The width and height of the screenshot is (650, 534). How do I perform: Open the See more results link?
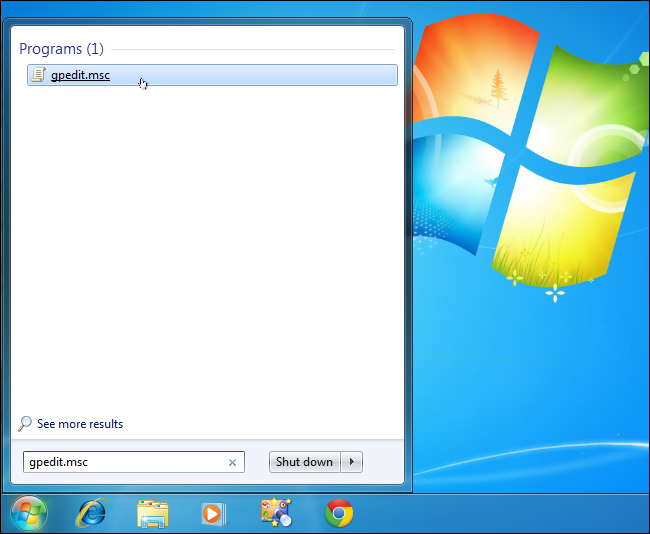[80, 424]
